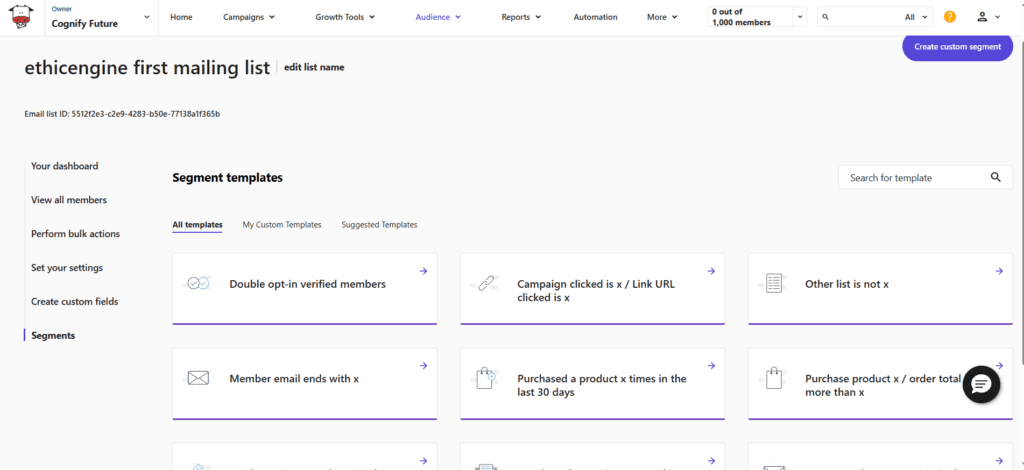The height and width of the screenshot is (470, 1024).
Task: Click arrow on Other list is not x card
Action: coord(999,271)
